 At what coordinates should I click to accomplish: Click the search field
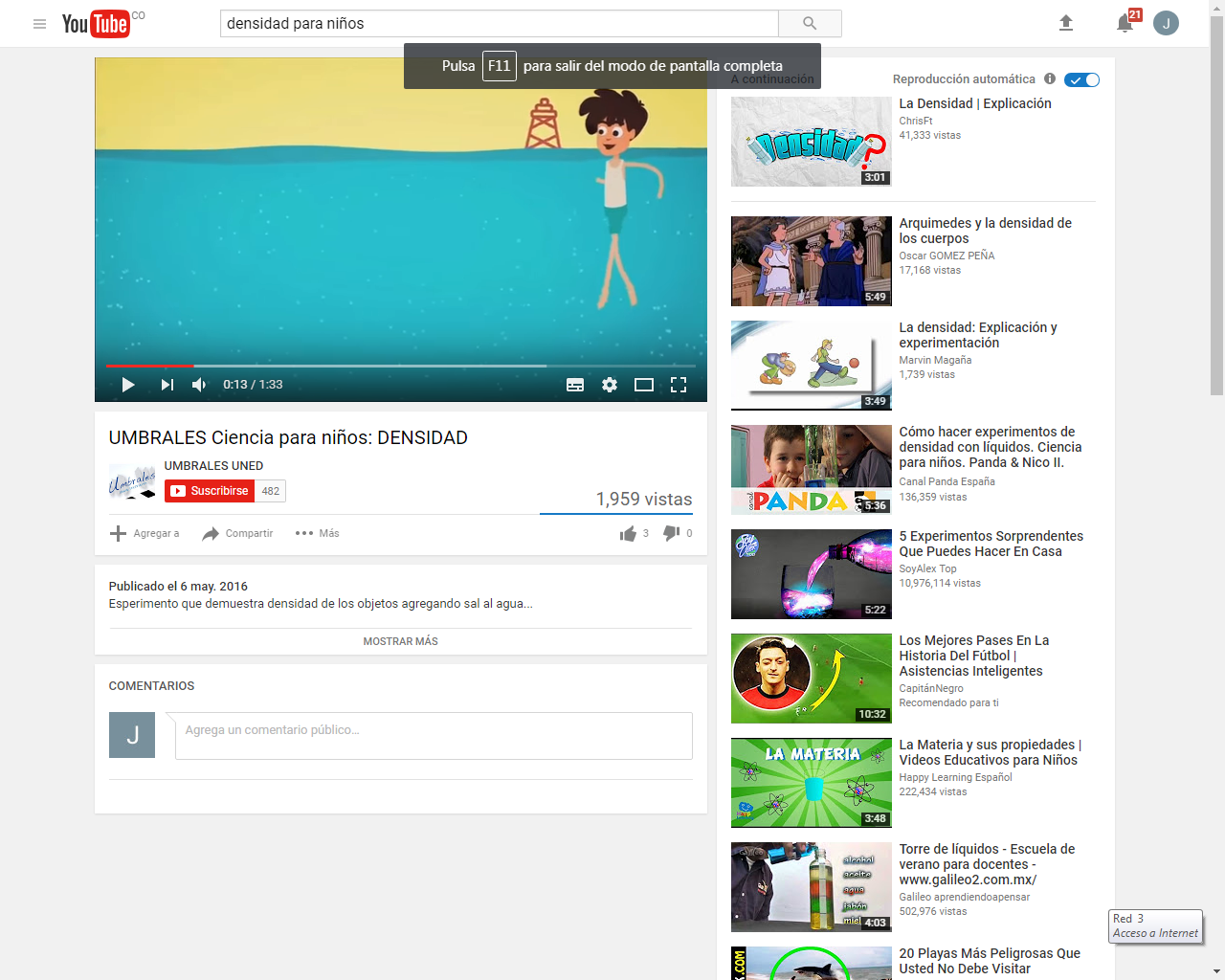pyautogui.click(x=499, y=23)
